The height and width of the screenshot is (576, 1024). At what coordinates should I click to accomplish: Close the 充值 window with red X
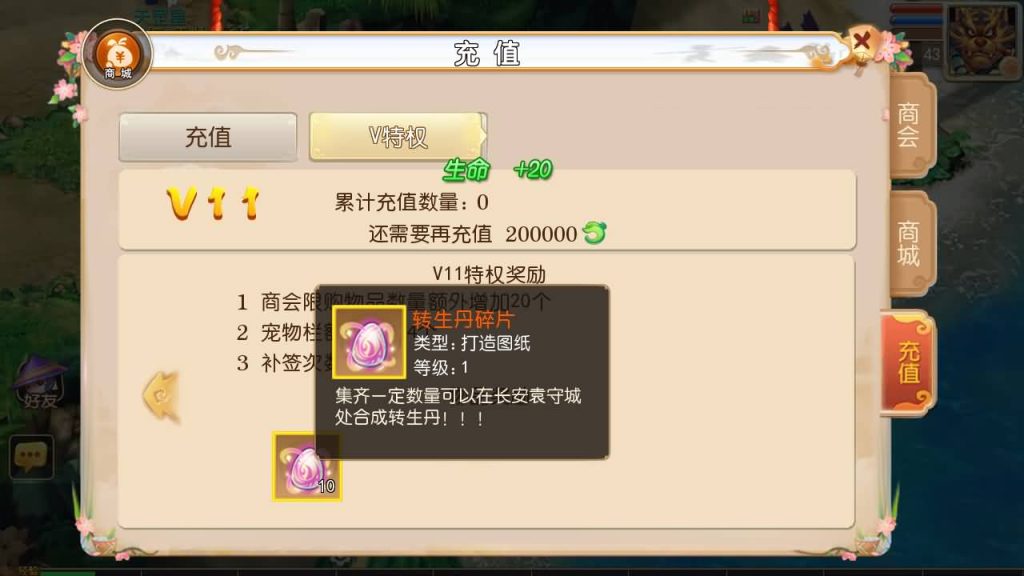861,42
